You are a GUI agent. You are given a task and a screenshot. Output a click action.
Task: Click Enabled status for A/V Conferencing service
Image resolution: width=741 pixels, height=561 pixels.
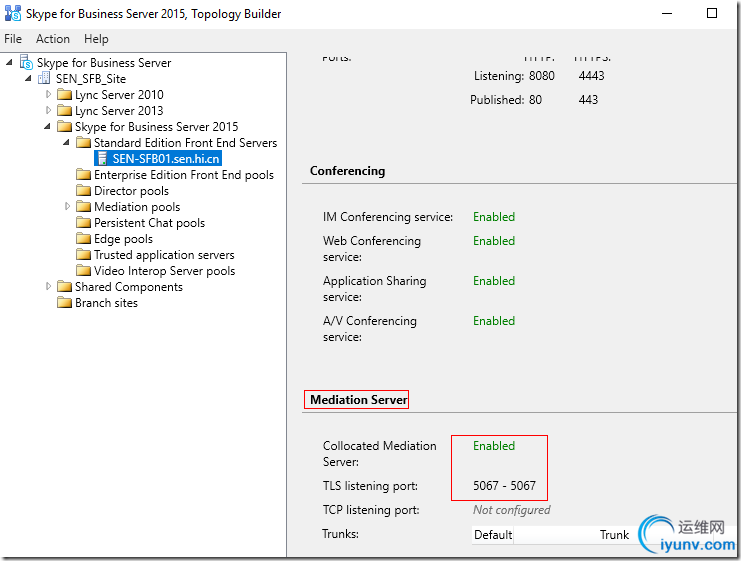tap(494, 320)
